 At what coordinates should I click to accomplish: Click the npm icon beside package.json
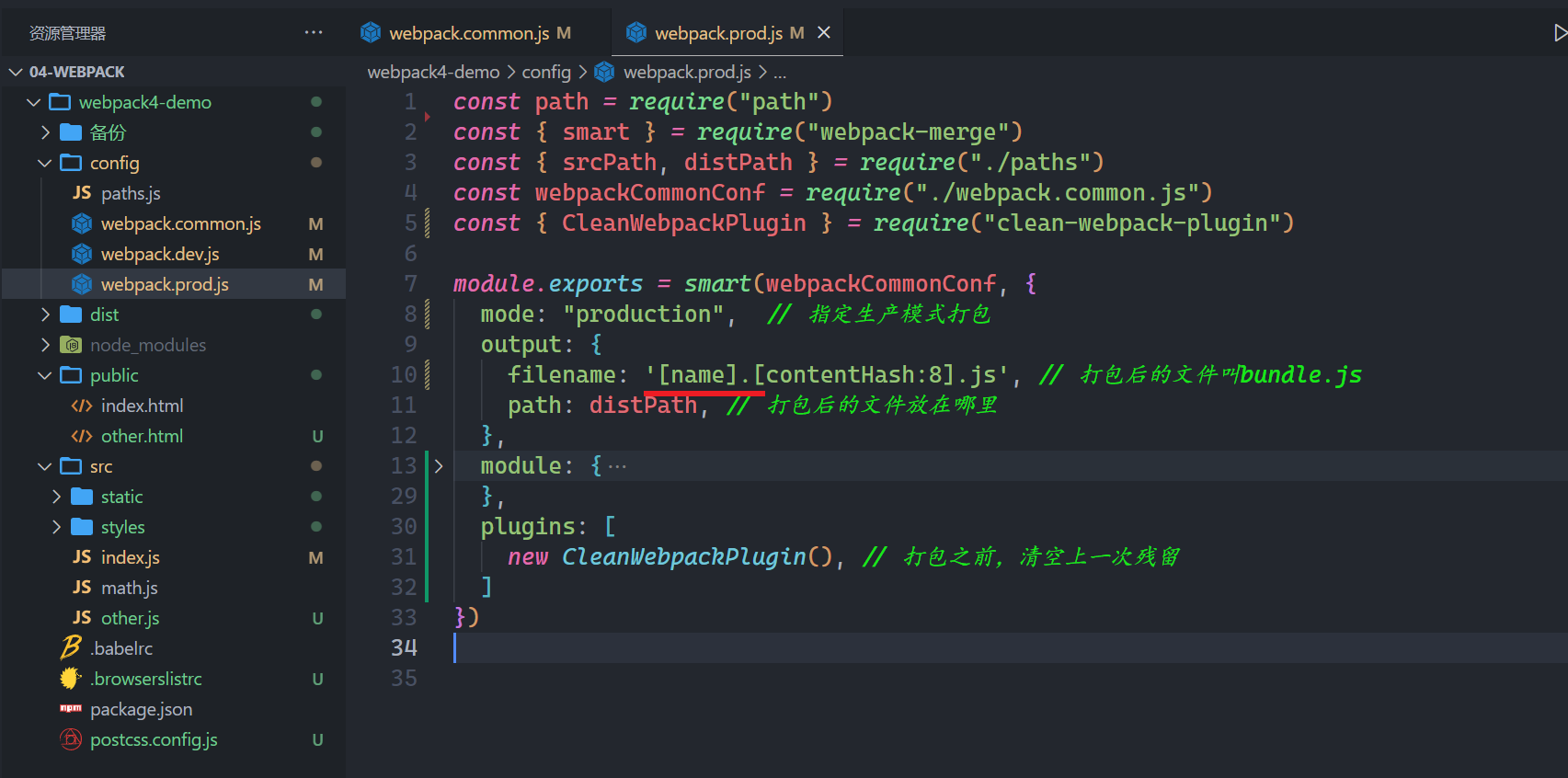coord(71,708)
